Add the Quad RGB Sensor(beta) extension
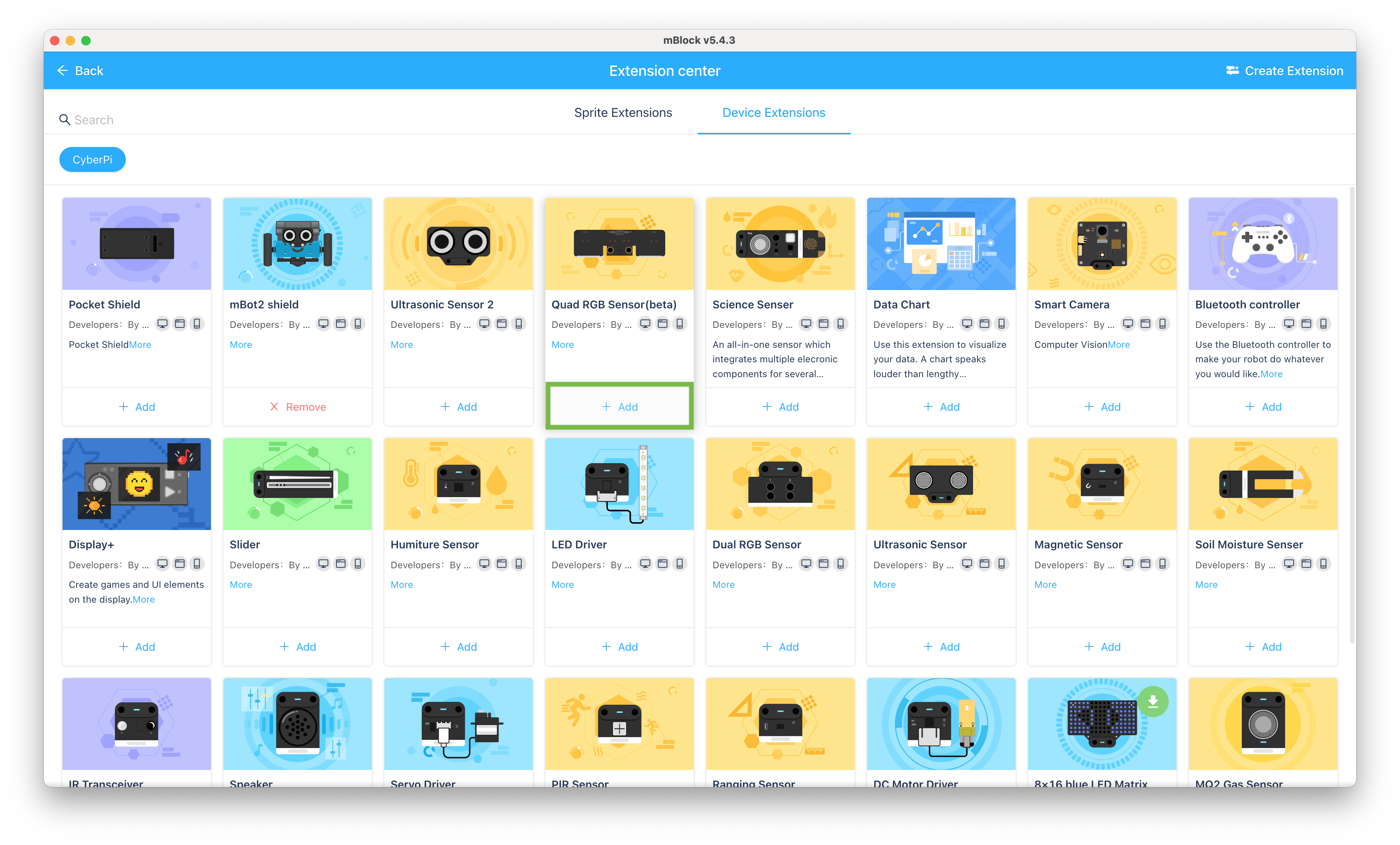 (x=619, y=406)
